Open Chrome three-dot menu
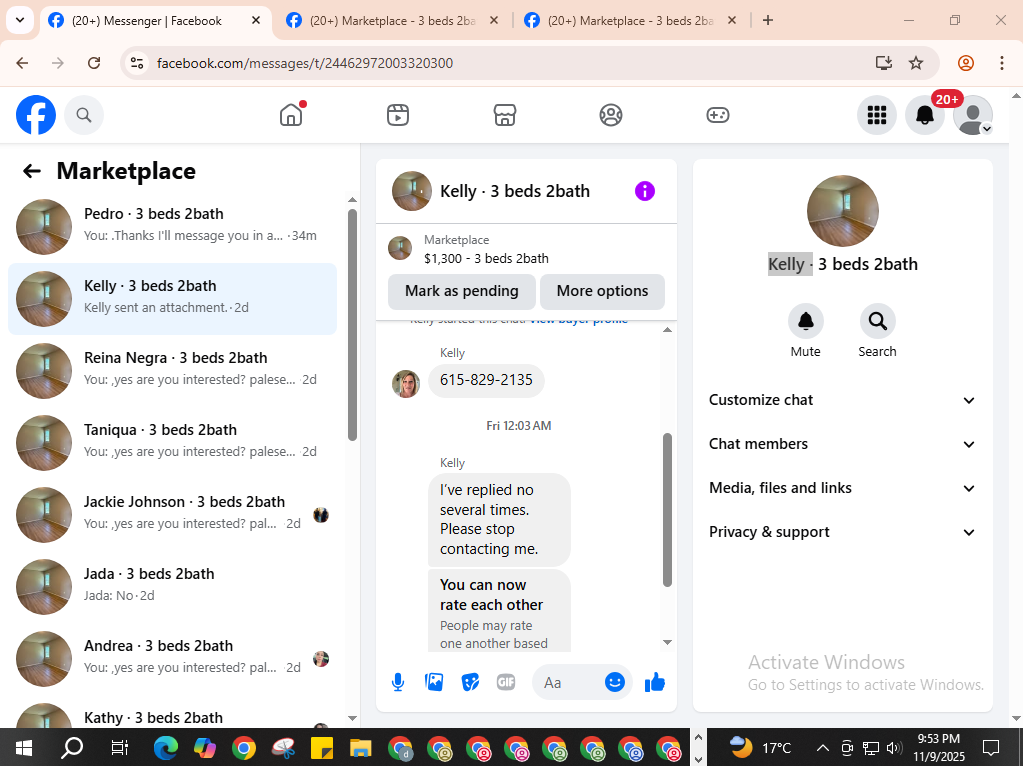Viewport: 1023px width, 766px height. coord(1001,63)
